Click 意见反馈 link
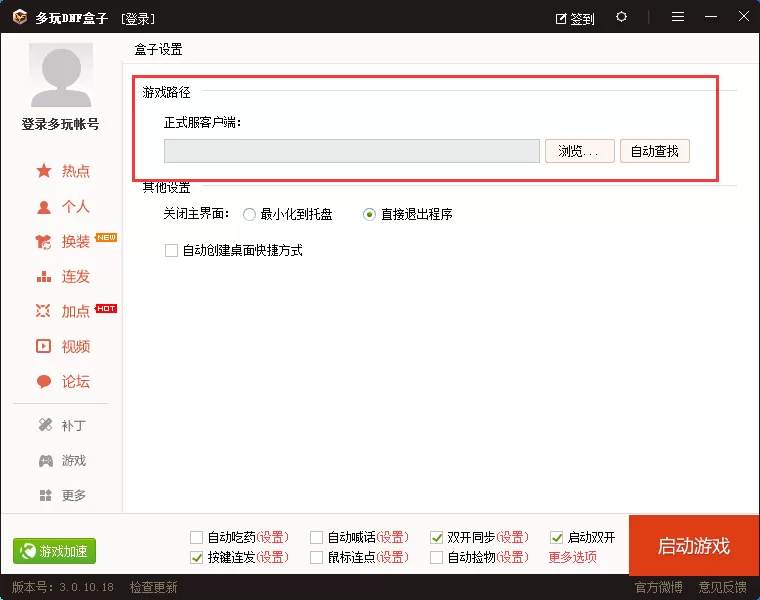This screenshot has width=760, height=600. coord(723,587)
